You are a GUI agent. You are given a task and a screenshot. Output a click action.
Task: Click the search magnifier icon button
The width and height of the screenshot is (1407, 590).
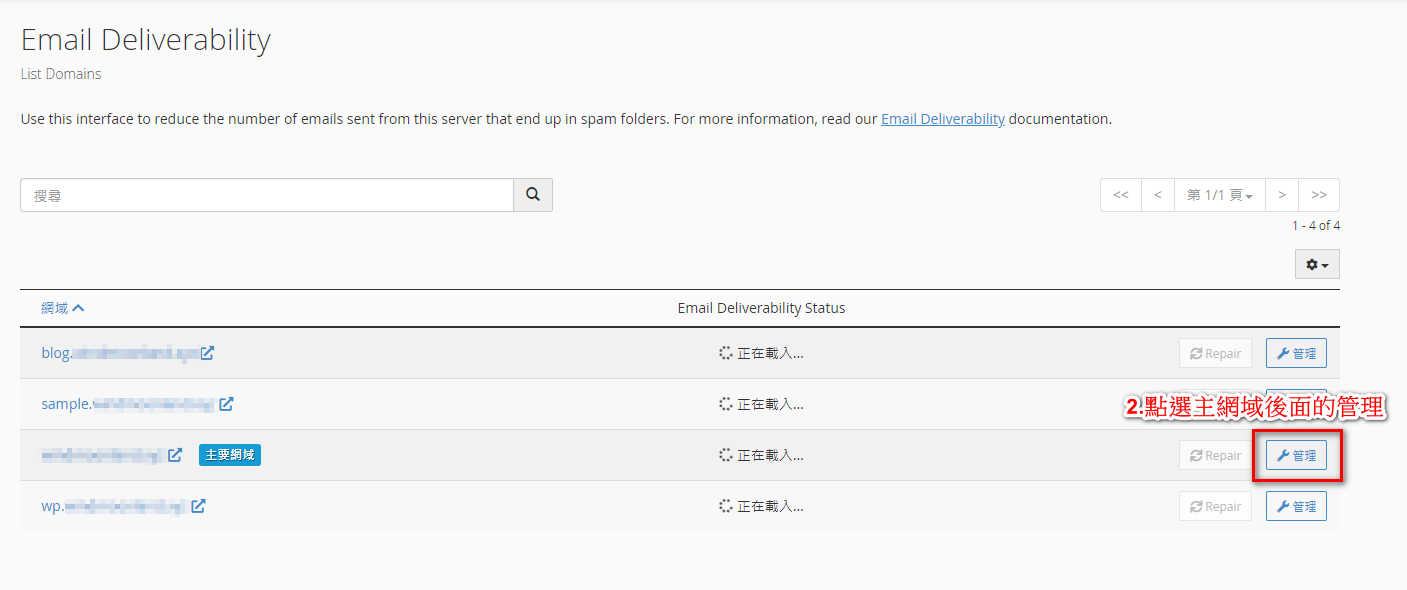click(533, 195)
